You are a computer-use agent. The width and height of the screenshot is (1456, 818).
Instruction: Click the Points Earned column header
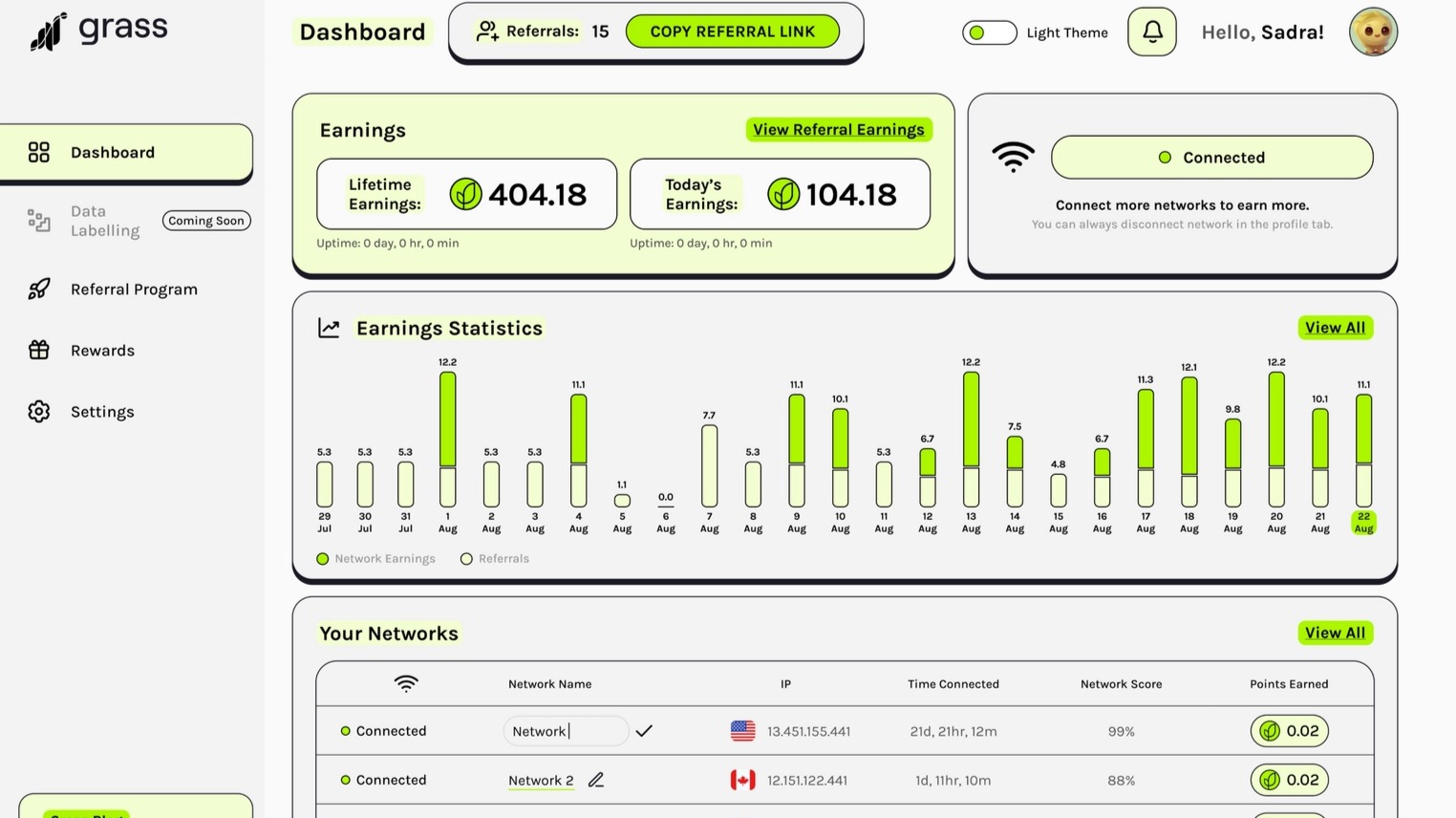pos(1289,684)
